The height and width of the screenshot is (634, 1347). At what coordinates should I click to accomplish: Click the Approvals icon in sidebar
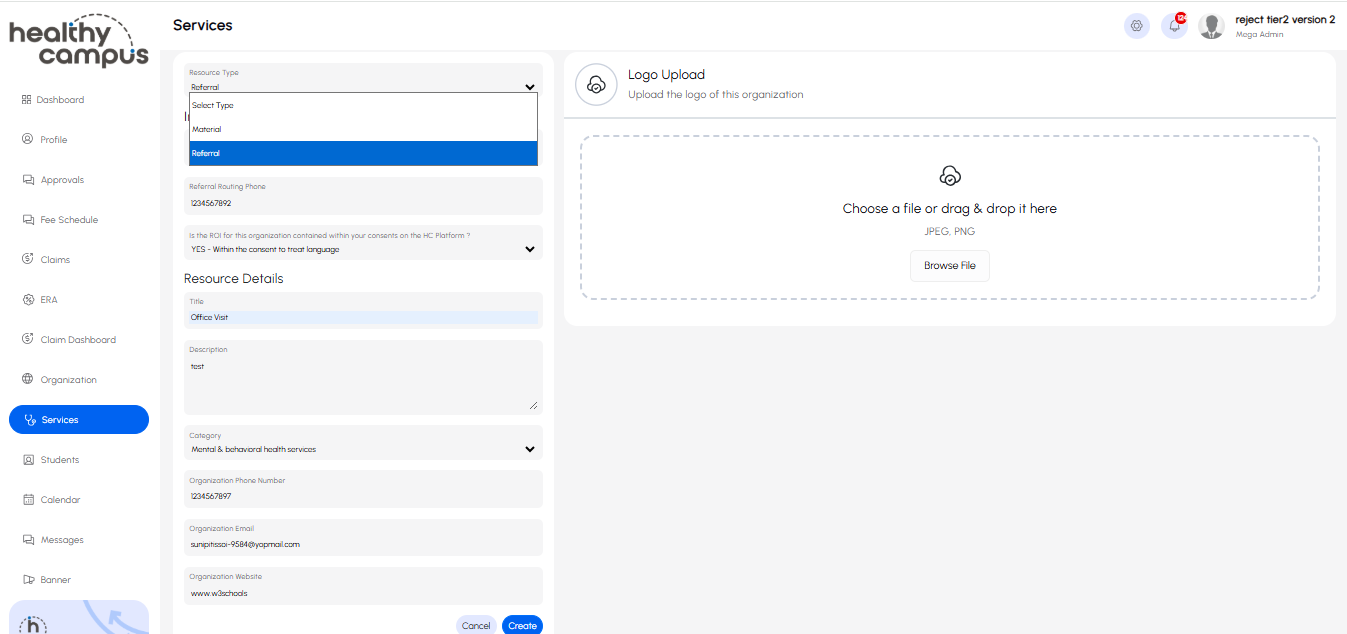(x=28, y=180)
